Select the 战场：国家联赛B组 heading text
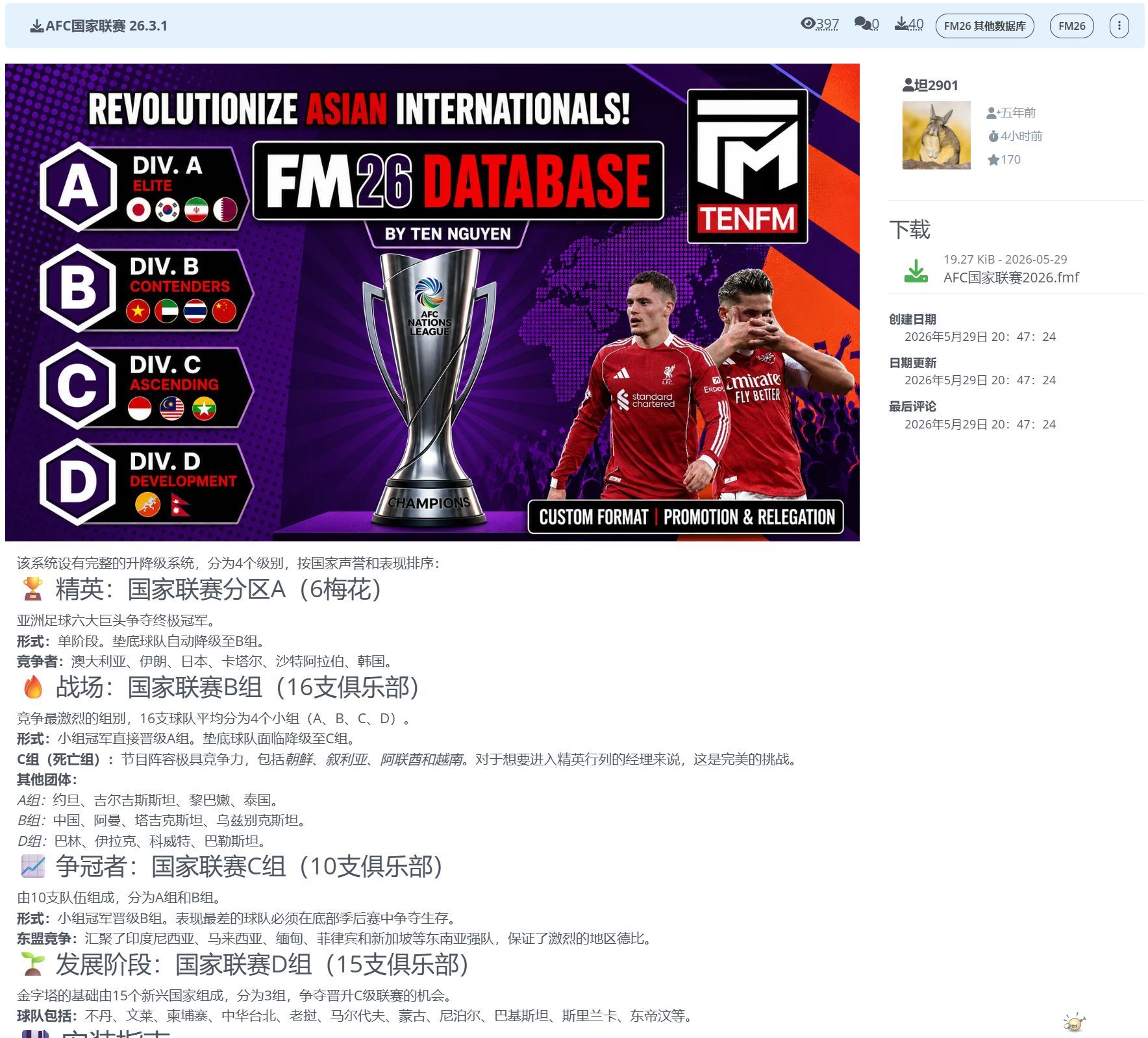This screenshot has width=1148, height=1038. pos(238,687)
